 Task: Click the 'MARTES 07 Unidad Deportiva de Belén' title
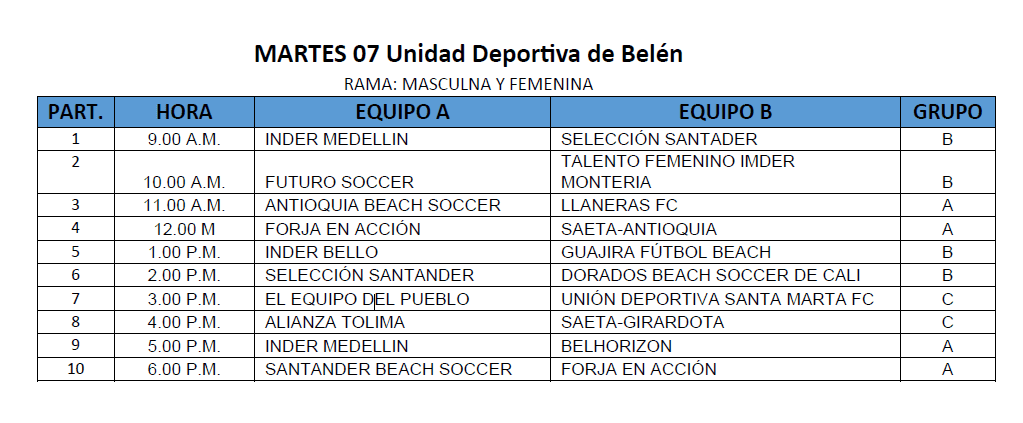(468, 53)
